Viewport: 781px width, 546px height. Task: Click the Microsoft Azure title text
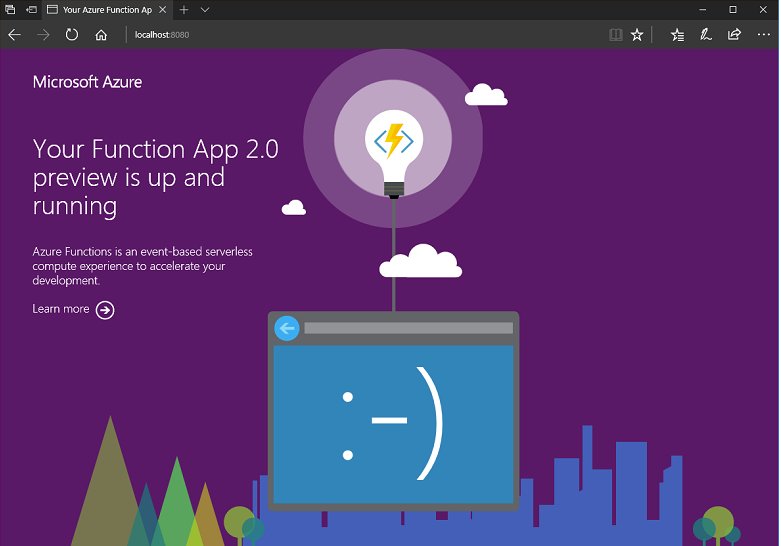(87, 82)
